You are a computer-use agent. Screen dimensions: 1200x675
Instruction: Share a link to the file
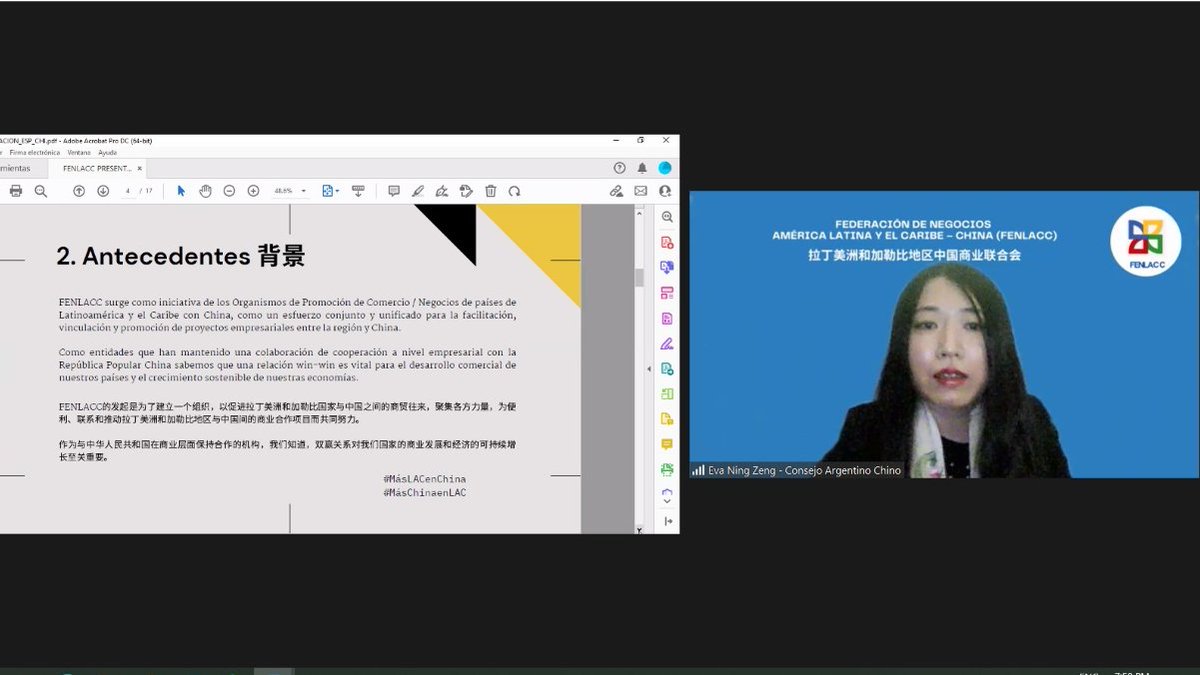pos(617,191)
